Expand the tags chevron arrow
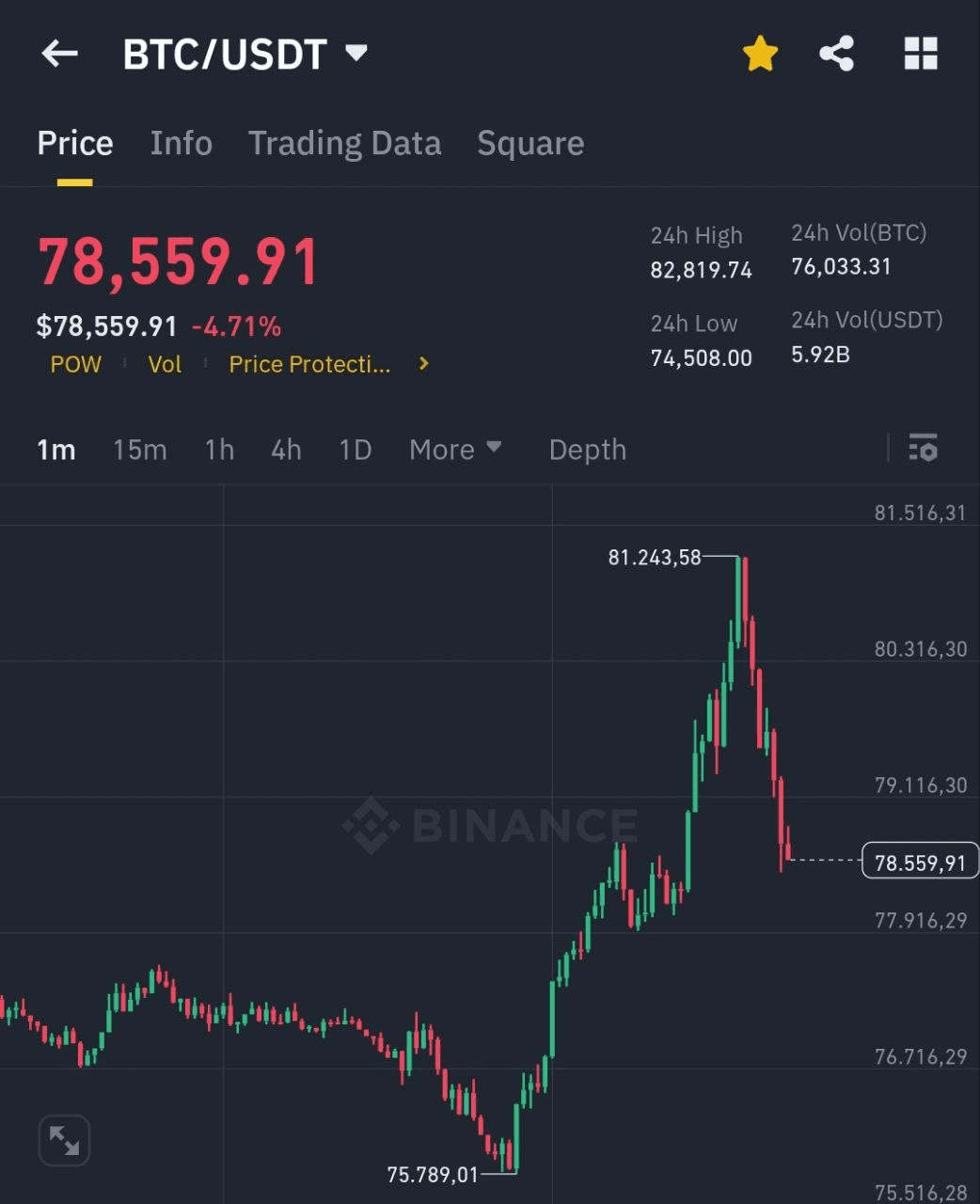The height and width of the screenshot is (1204, 980). pos(424,363)
